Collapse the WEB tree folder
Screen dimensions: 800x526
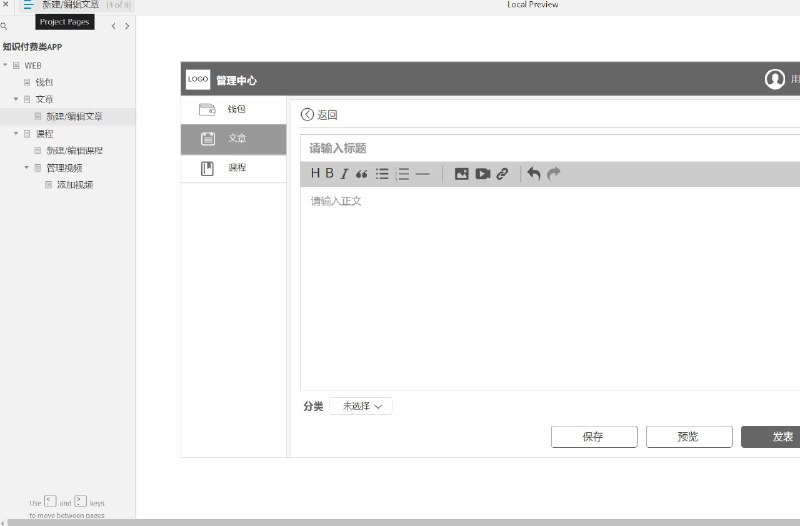(5, 65)
